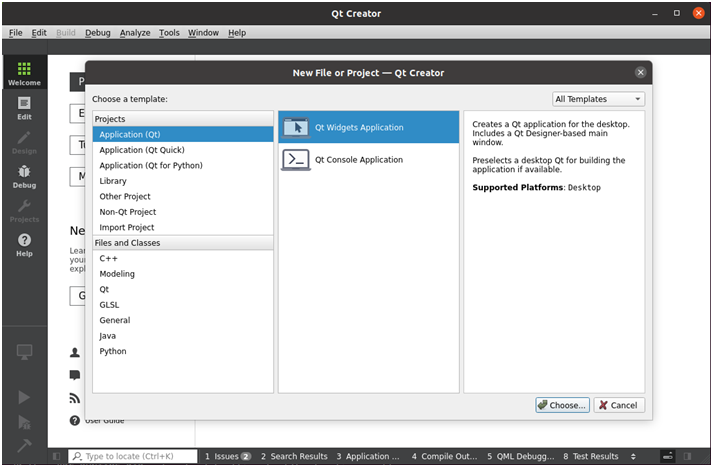
Task: Click the Build hammer icon
Action: 24,446
